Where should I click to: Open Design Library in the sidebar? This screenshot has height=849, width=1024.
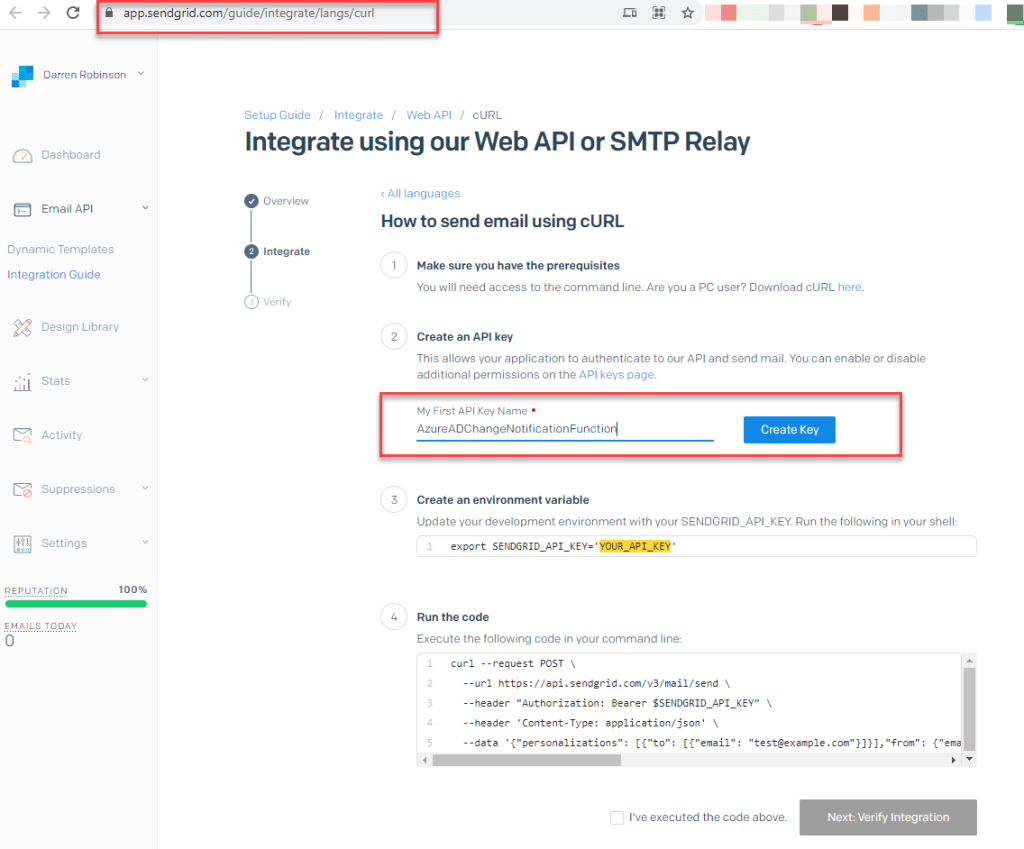click(x=80, y=327)
